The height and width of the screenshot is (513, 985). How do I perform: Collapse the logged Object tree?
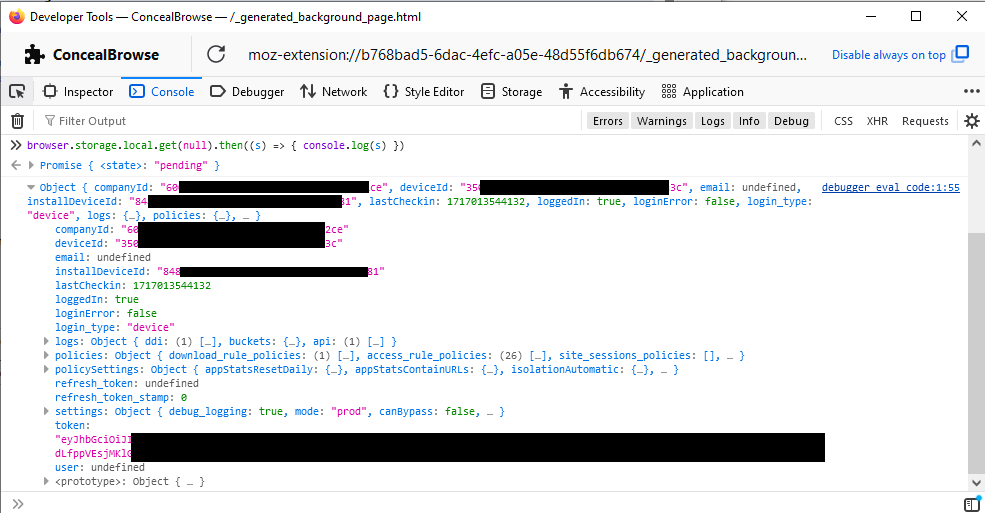pos(31,187)
